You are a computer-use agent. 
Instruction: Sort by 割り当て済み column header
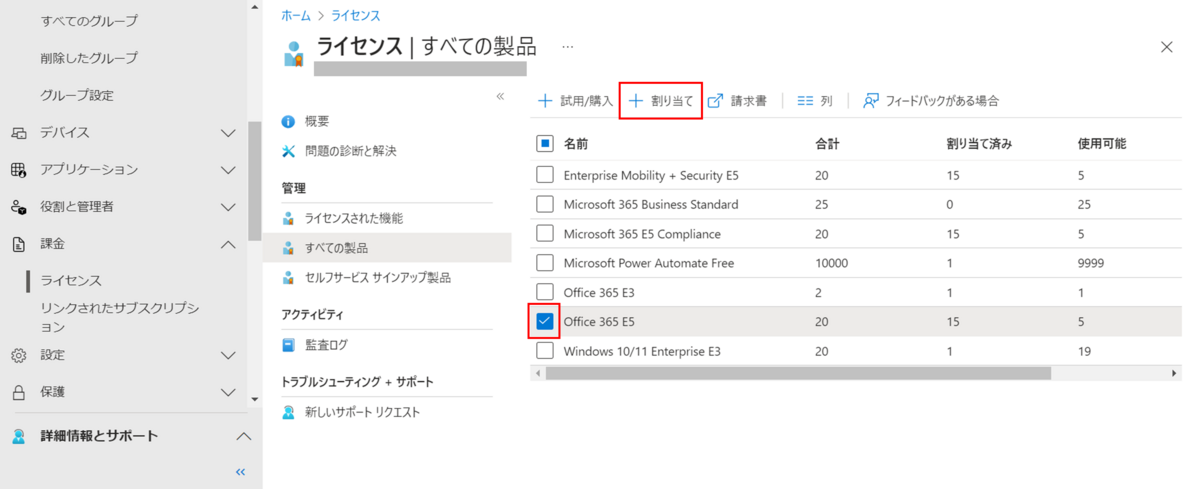click(x=979, y=144)
